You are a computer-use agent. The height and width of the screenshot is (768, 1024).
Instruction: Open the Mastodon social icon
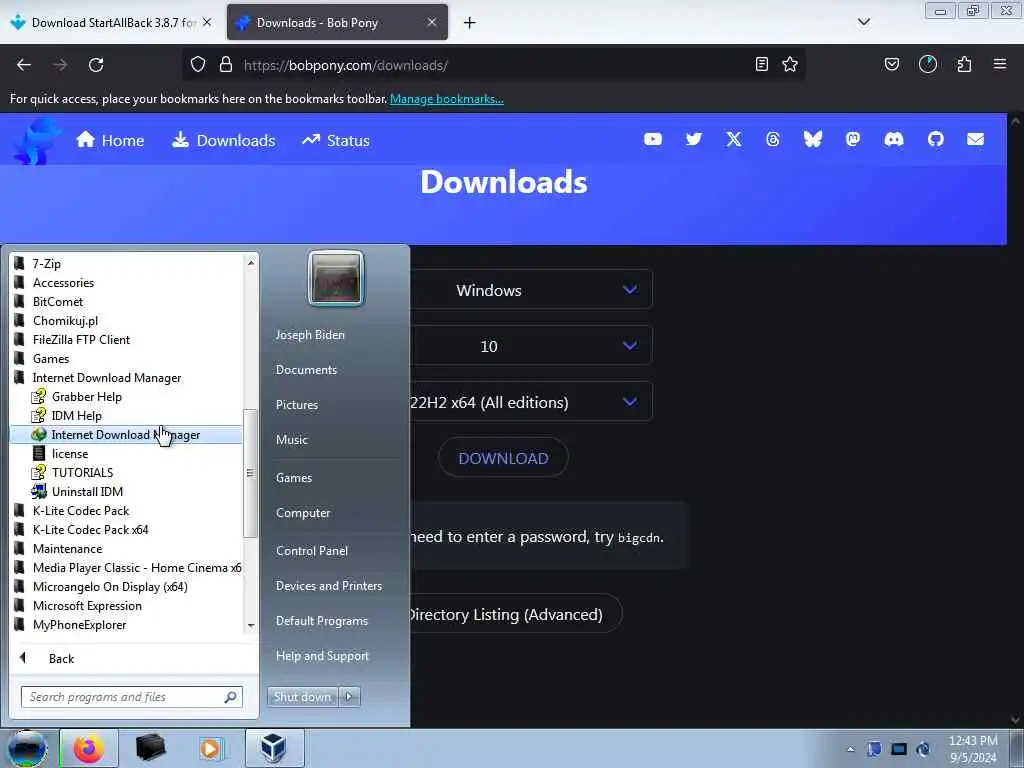coord(853,139)
